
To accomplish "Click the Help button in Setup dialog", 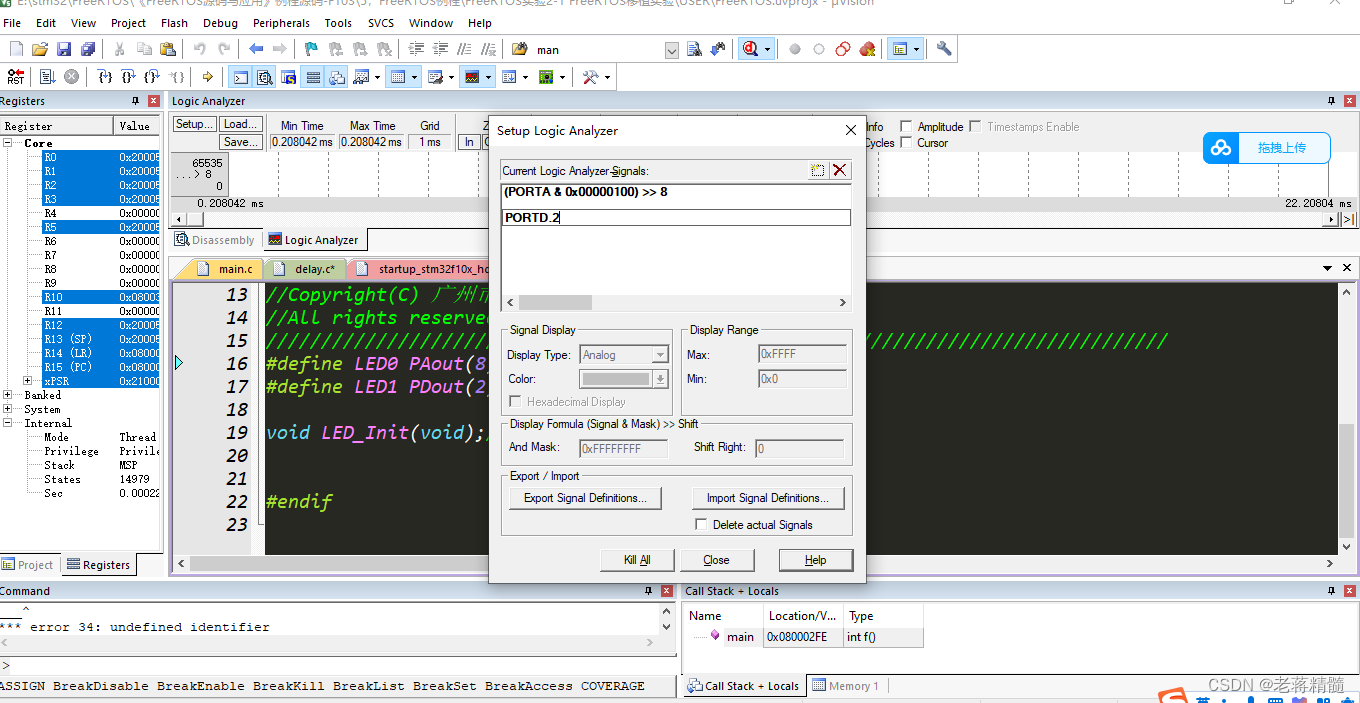I will 816,560.
